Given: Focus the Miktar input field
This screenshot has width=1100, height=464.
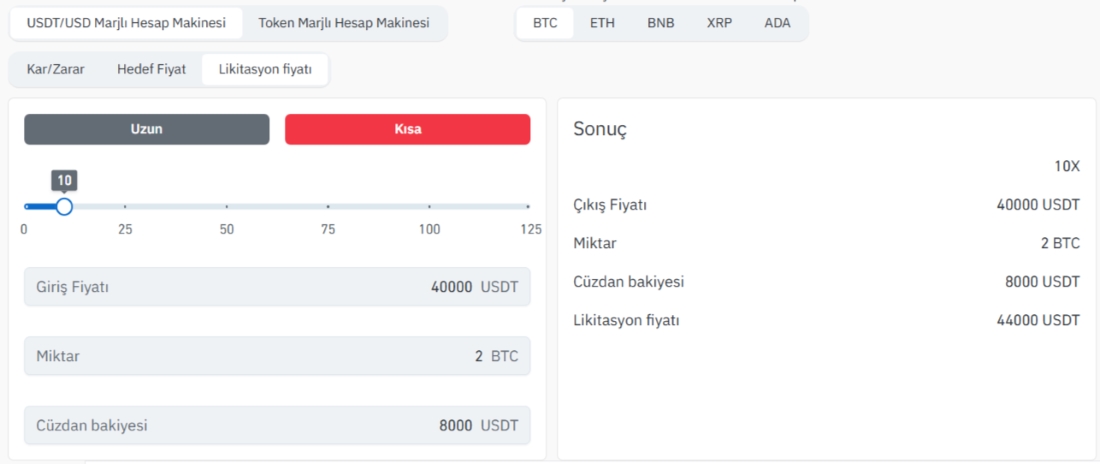Looking at the screenshot, I should click(277, 356).
